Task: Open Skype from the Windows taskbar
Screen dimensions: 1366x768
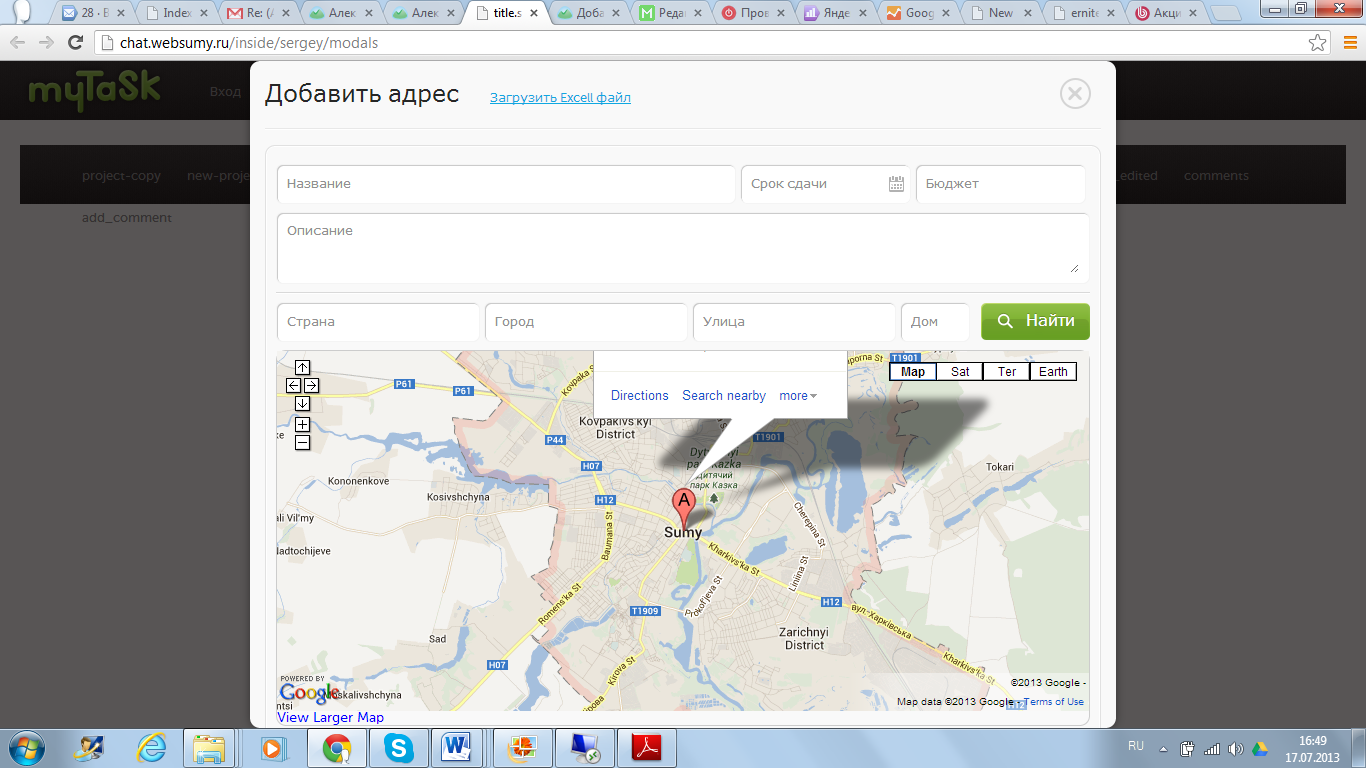Action: [x=398, y=747]
